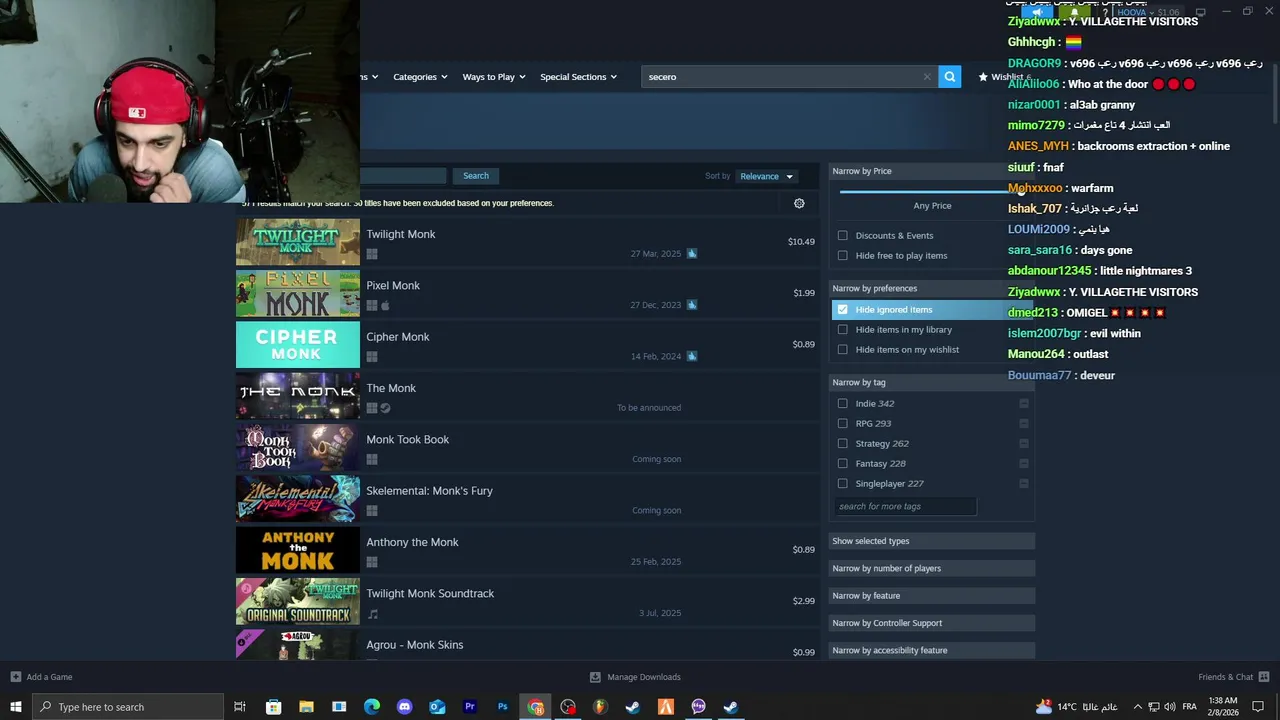Viewport: 1280px width, 720px height.
Task: Tick the Indie tag checkbox
Action: coord(843,404)
